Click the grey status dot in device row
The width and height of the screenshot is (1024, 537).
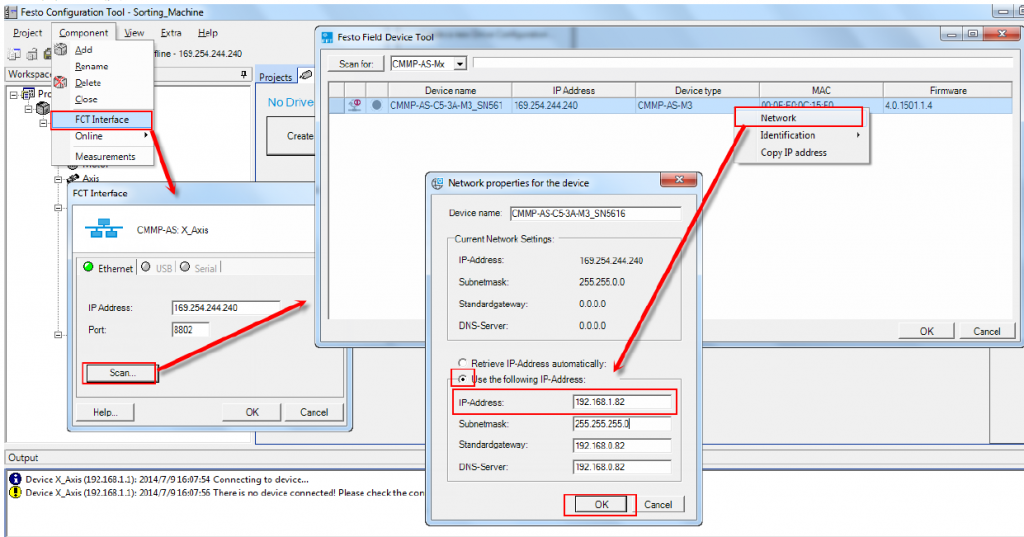point(377,105)
